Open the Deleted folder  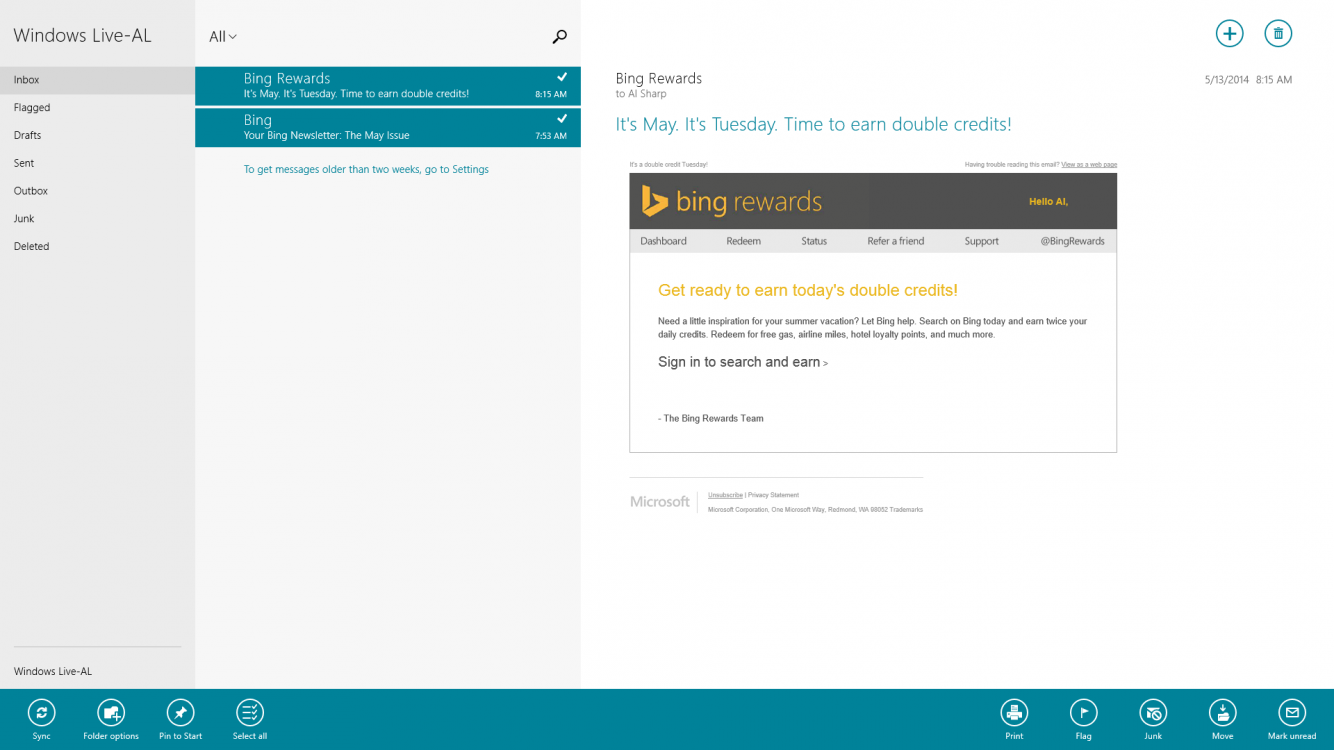pos(97,246)
